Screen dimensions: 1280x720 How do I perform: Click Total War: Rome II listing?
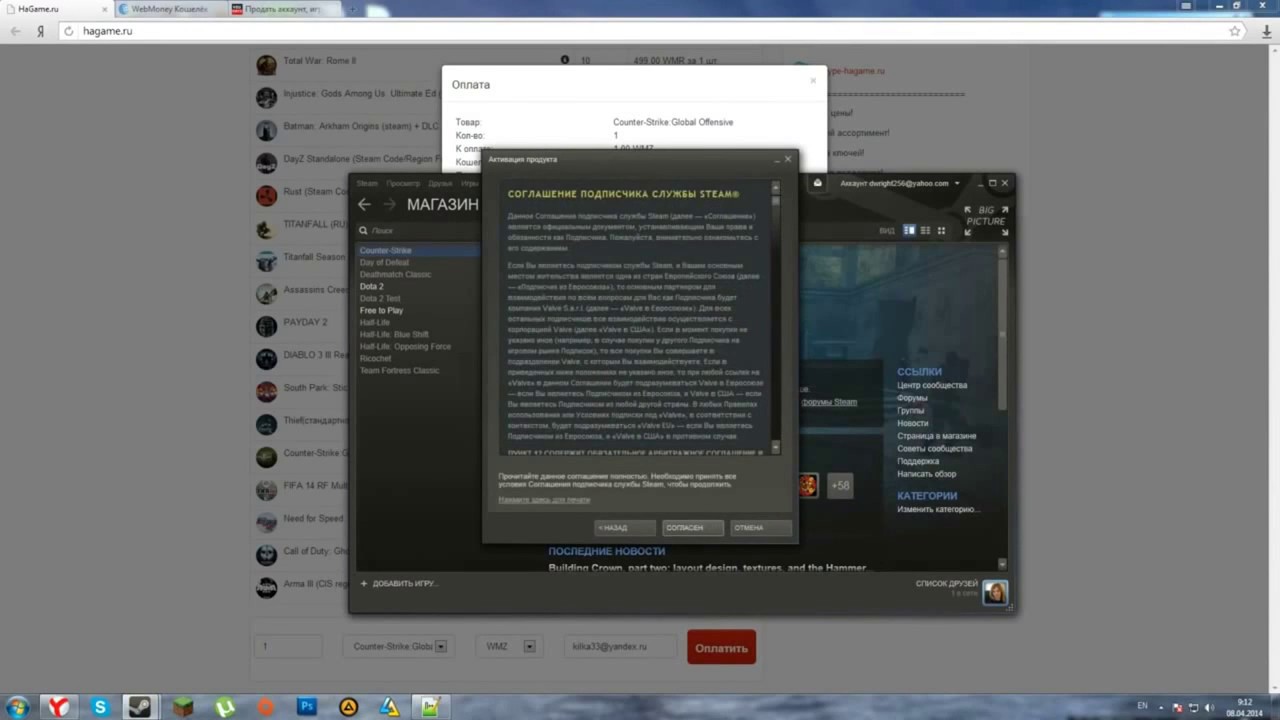coord(319,61)
